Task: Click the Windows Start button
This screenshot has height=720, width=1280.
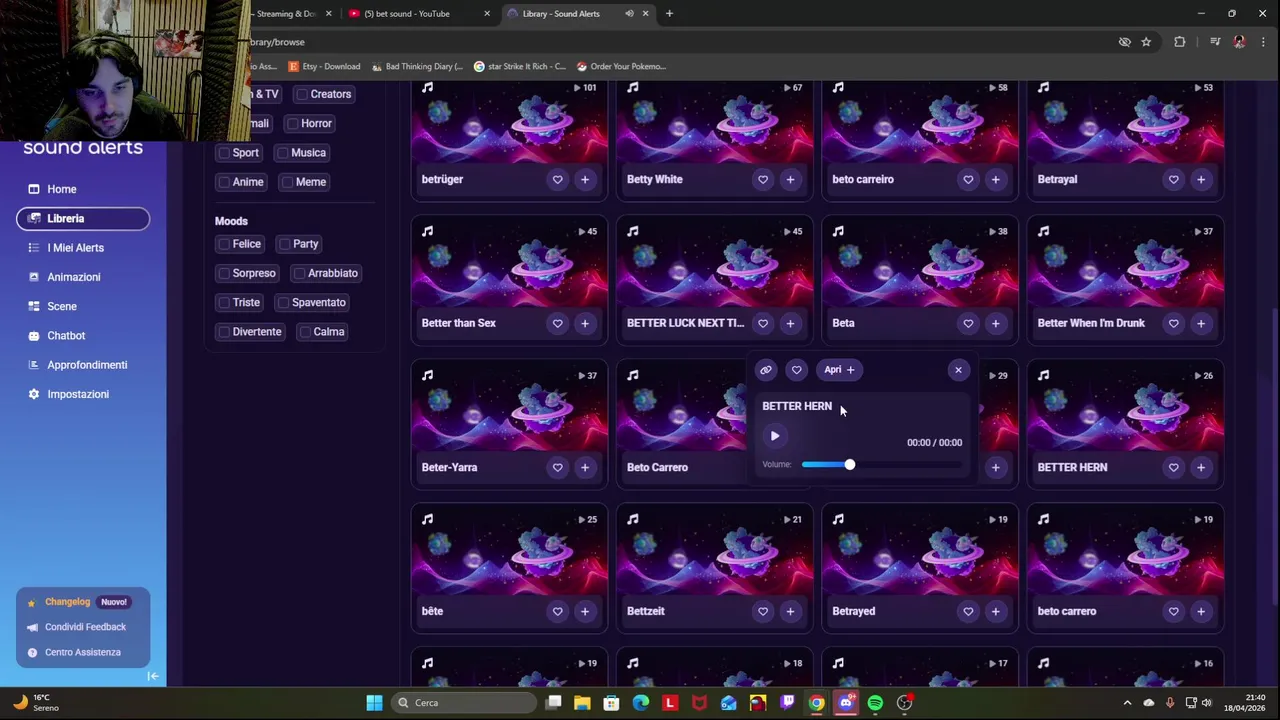Action: 374,703
